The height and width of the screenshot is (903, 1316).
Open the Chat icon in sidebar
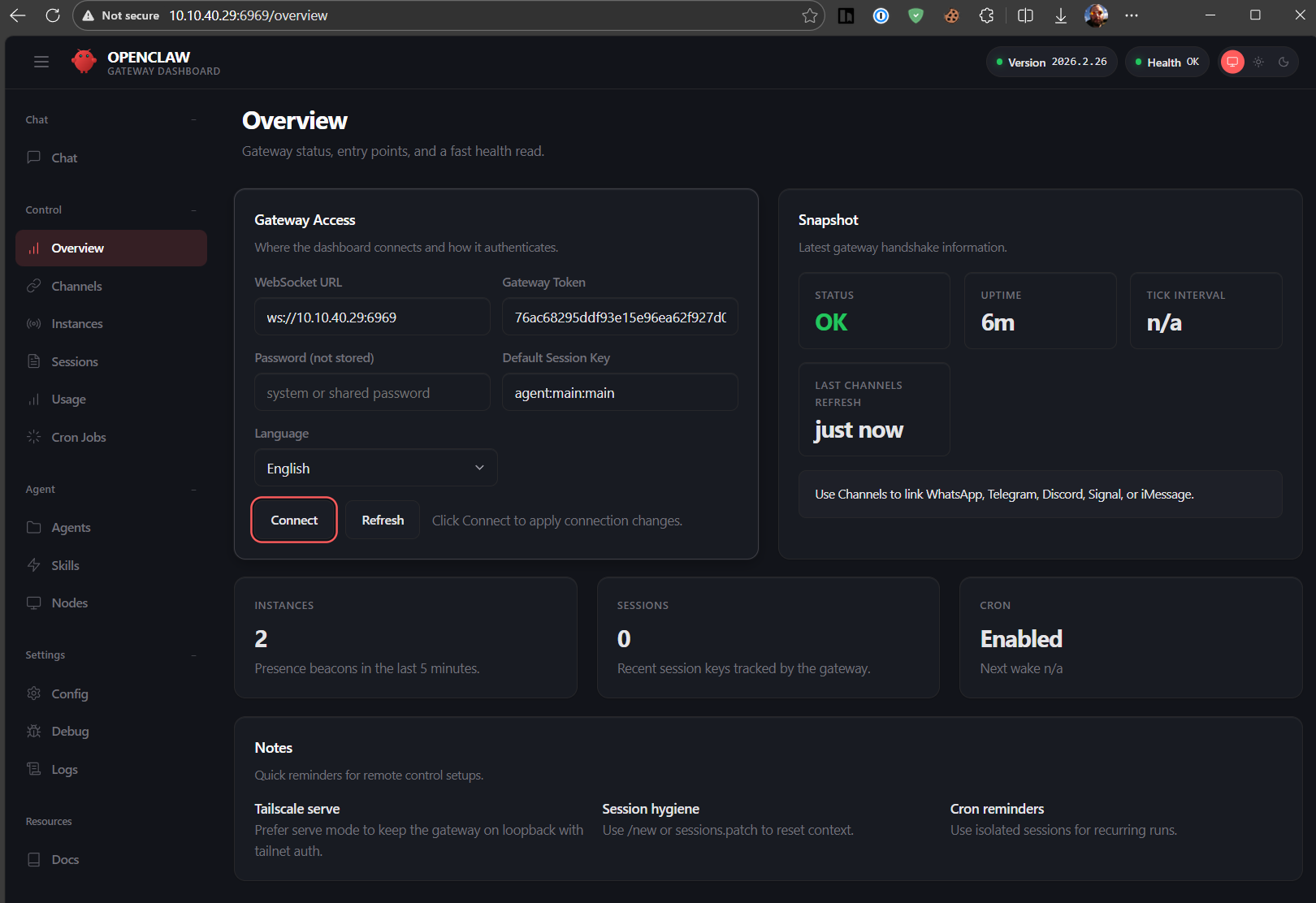[x=34, y=158]
